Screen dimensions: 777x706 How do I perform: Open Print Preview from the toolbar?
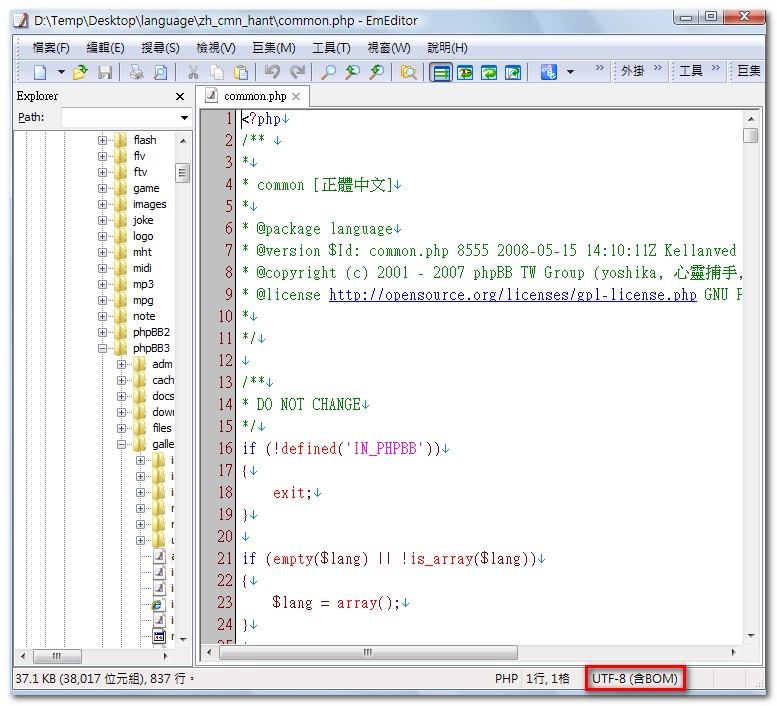[x=160, y=72]
